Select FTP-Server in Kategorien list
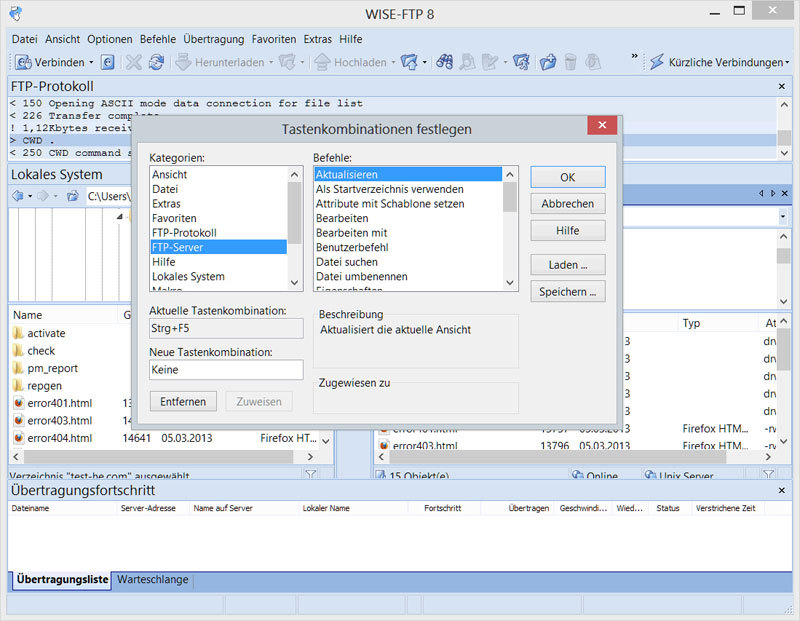This screenshot has height=621, width=800. (x=218, y=247)
